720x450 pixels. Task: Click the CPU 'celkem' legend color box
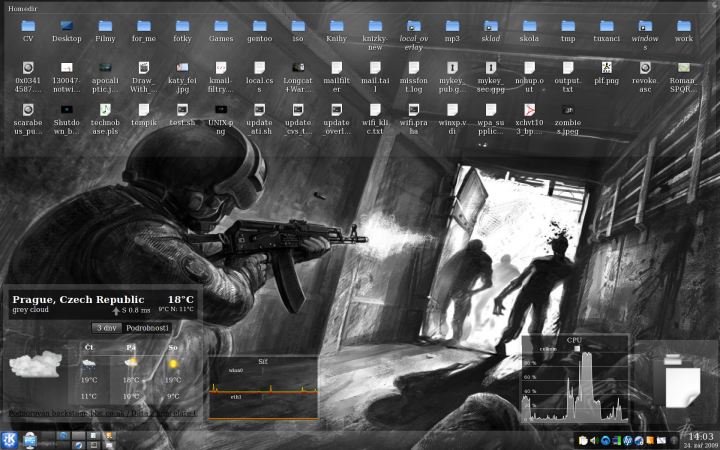click(x=576, y=349)
